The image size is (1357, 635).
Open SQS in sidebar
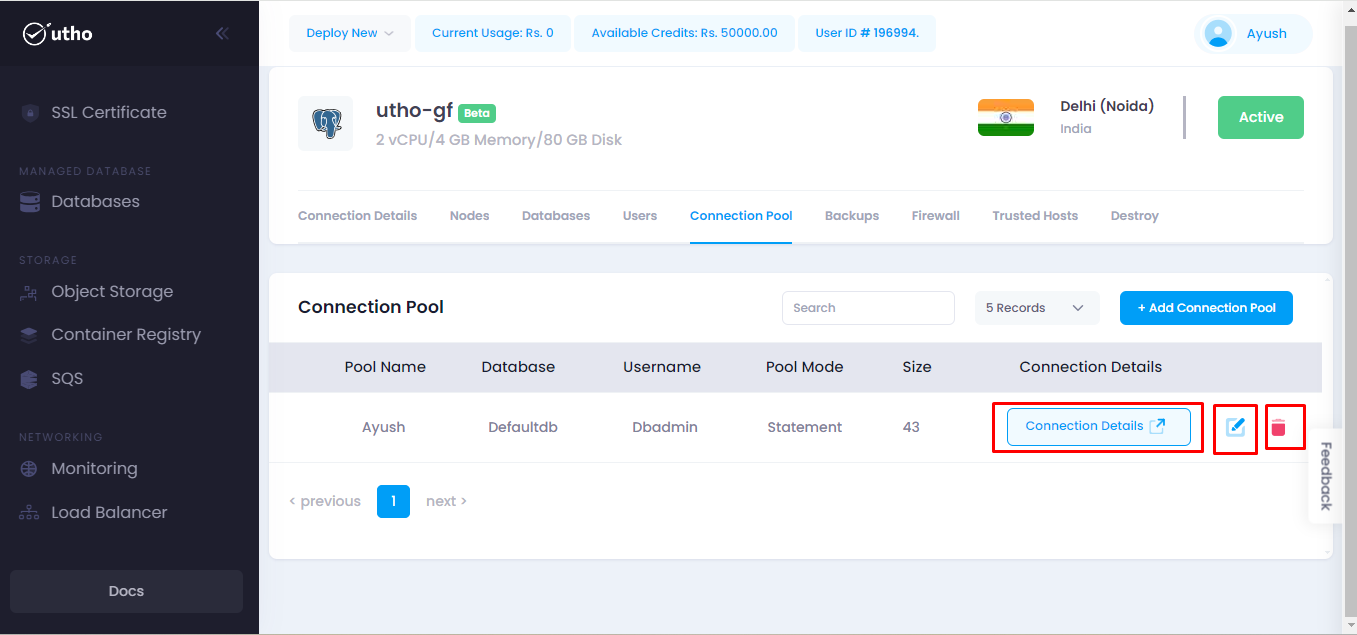(x=67, y=379)
